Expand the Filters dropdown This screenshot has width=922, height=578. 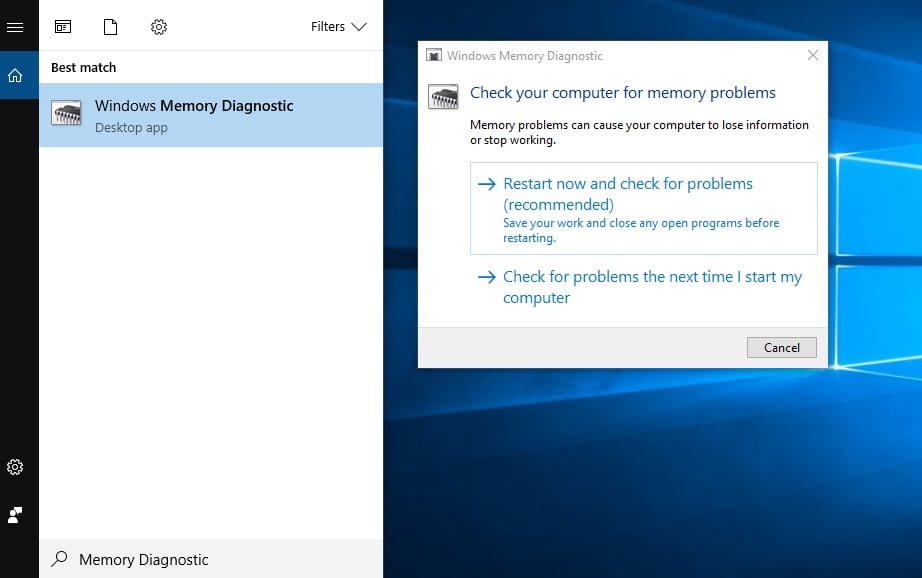pos(338,27)
